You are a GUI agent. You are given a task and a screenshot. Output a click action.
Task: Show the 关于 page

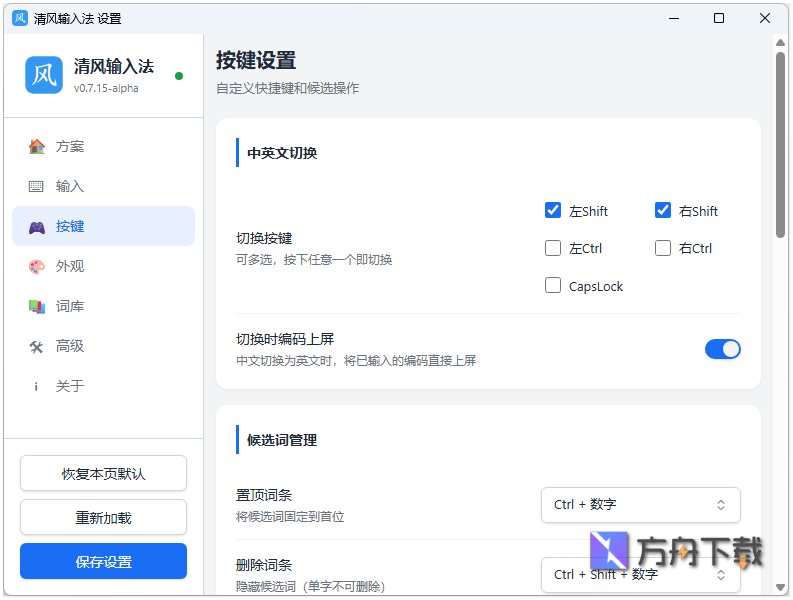click(103, 387)
